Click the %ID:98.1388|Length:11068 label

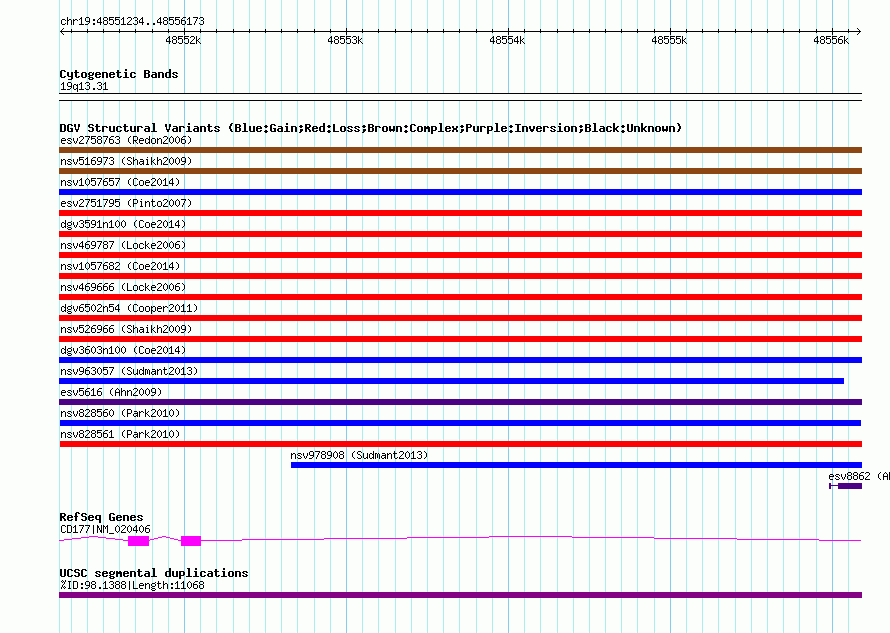point(132,585)
